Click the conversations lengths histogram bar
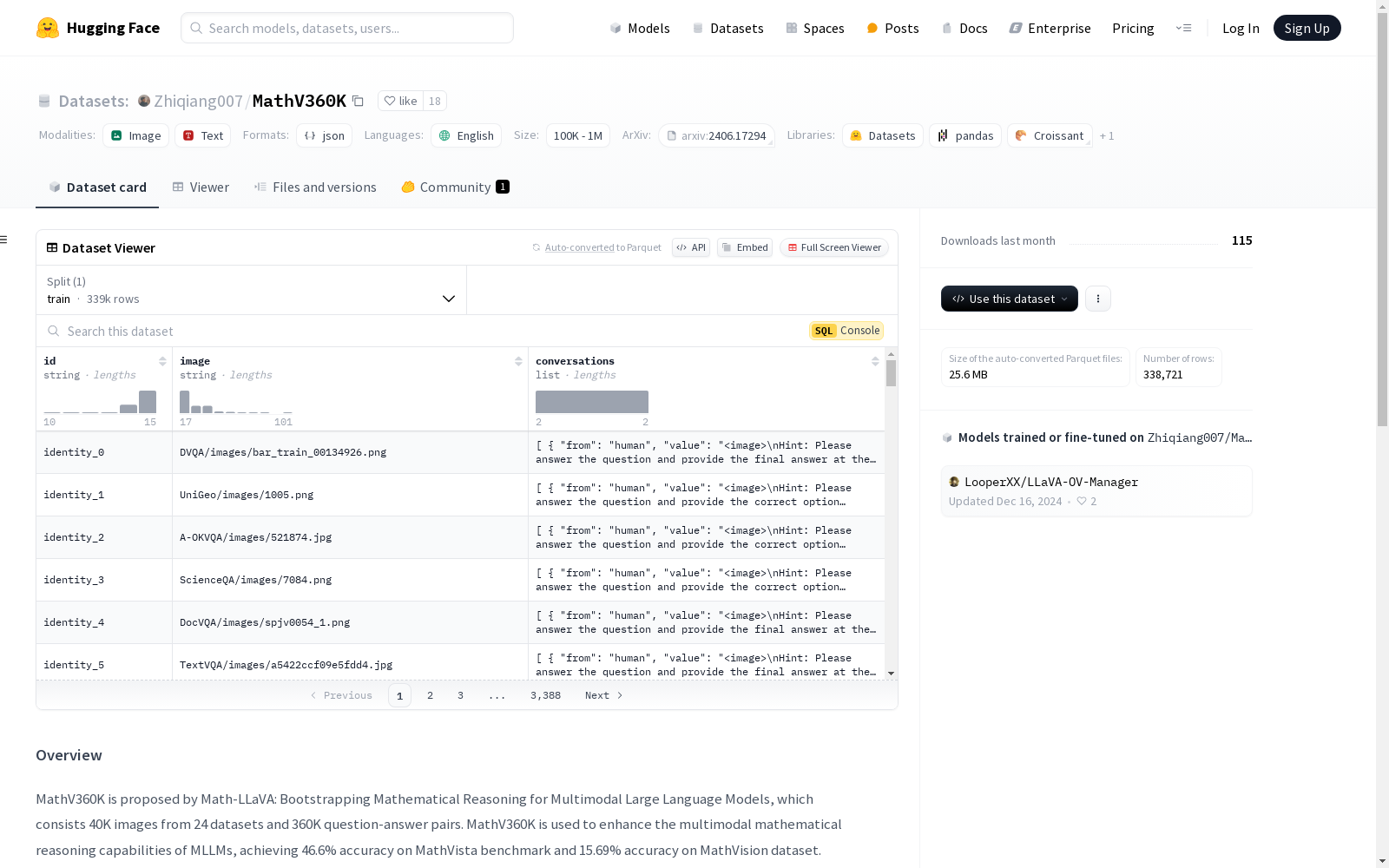Viewport: 1389px width, 868px height. pos(592,402)
